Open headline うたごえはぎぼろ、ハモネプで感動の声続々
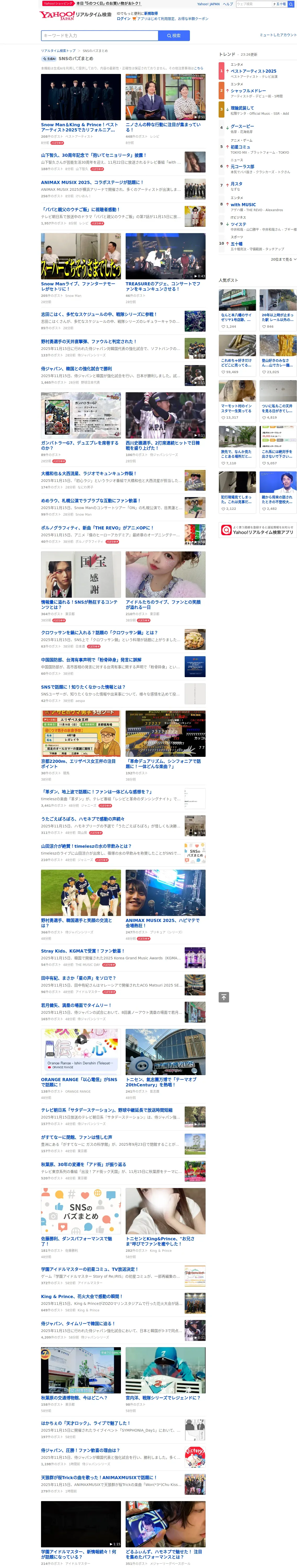Image resolution: width=297 pixels, height=1568 pixels. pyautogui.click(x=83, y=819)
